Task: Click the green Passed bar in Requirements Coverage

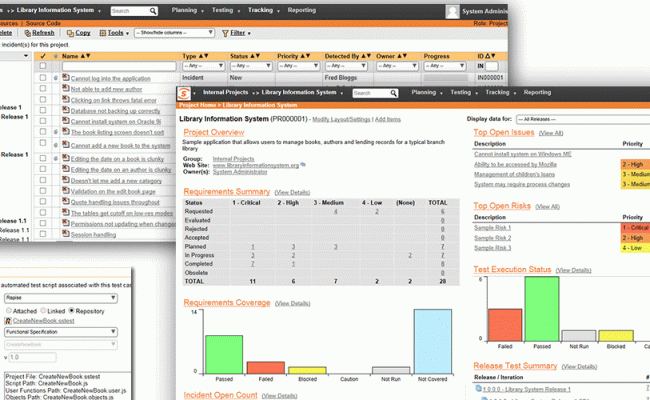Action: (224, 355)
